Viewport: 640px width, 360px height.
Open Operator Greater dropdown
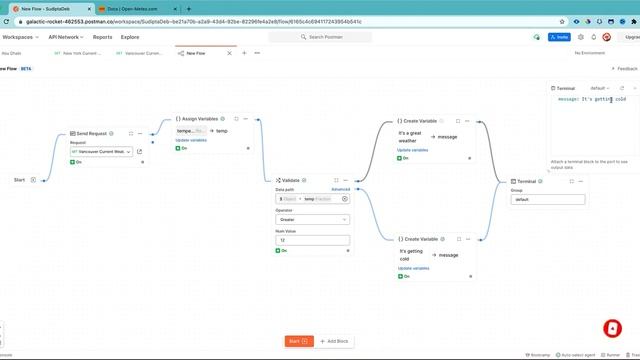click(x=312, y=220)
